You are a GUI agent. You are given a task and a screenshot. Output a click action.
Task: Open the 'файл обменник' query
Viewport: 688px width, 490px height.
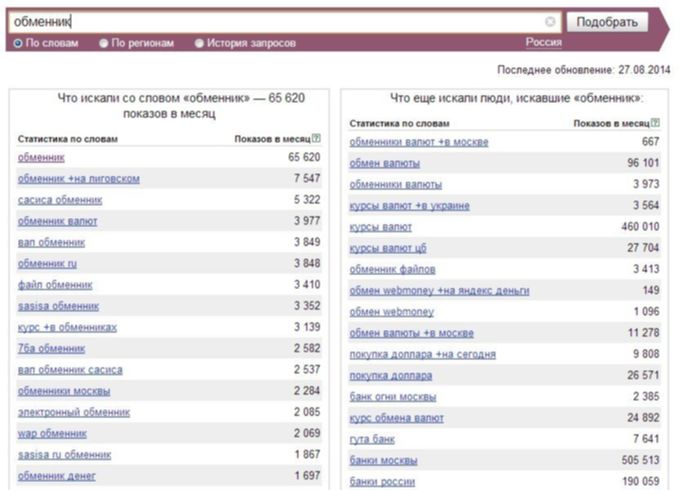(x=55, y=285)
